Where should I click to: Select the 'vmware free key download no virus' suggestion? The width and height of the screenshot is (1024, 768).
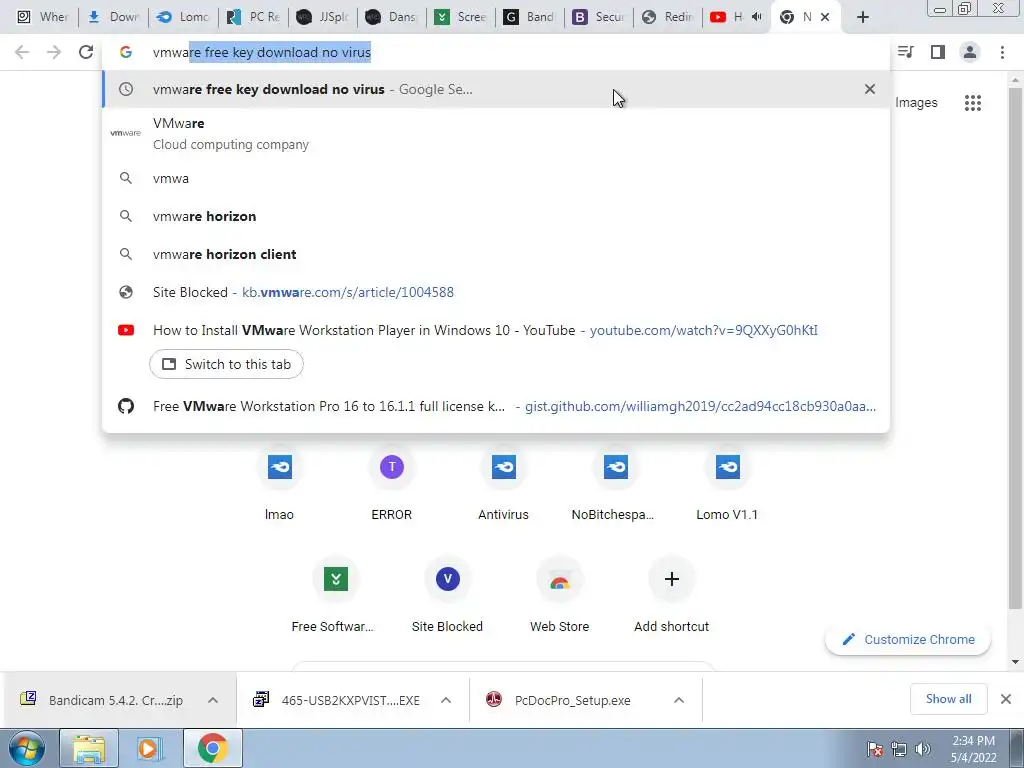pos(496,89)
